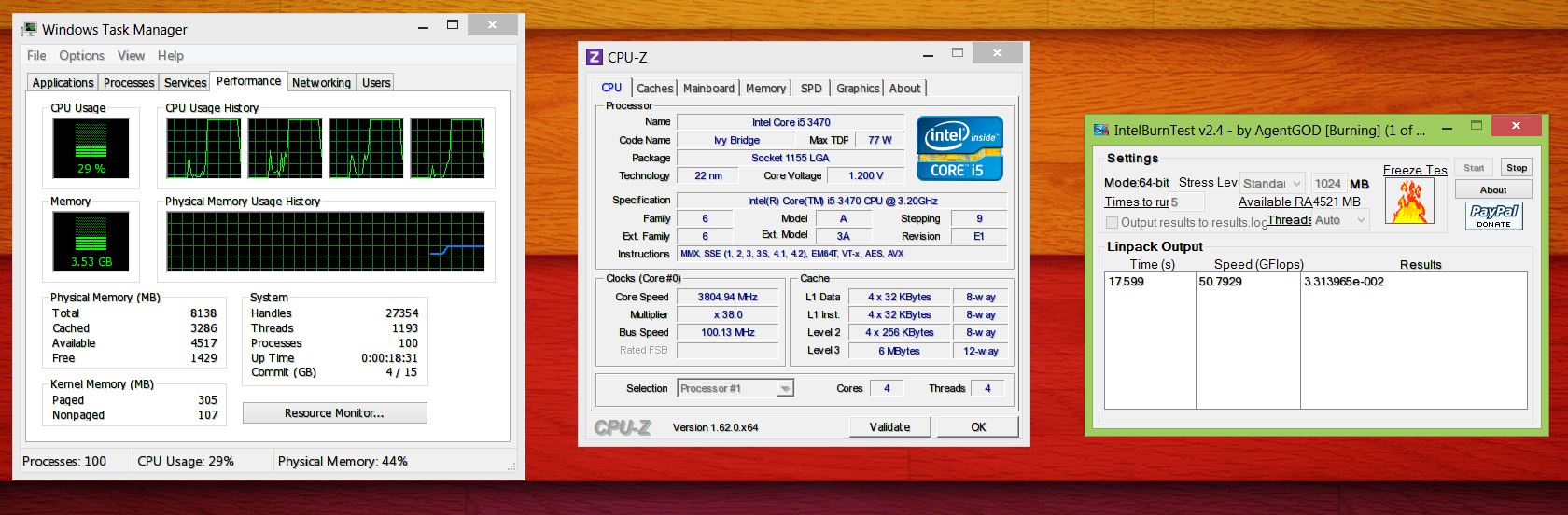This screenshot has width=1568, height=515.
Task: Click the CPU-Z title bar Z icon
Action: pyautogui.click(x=595, y=57)
